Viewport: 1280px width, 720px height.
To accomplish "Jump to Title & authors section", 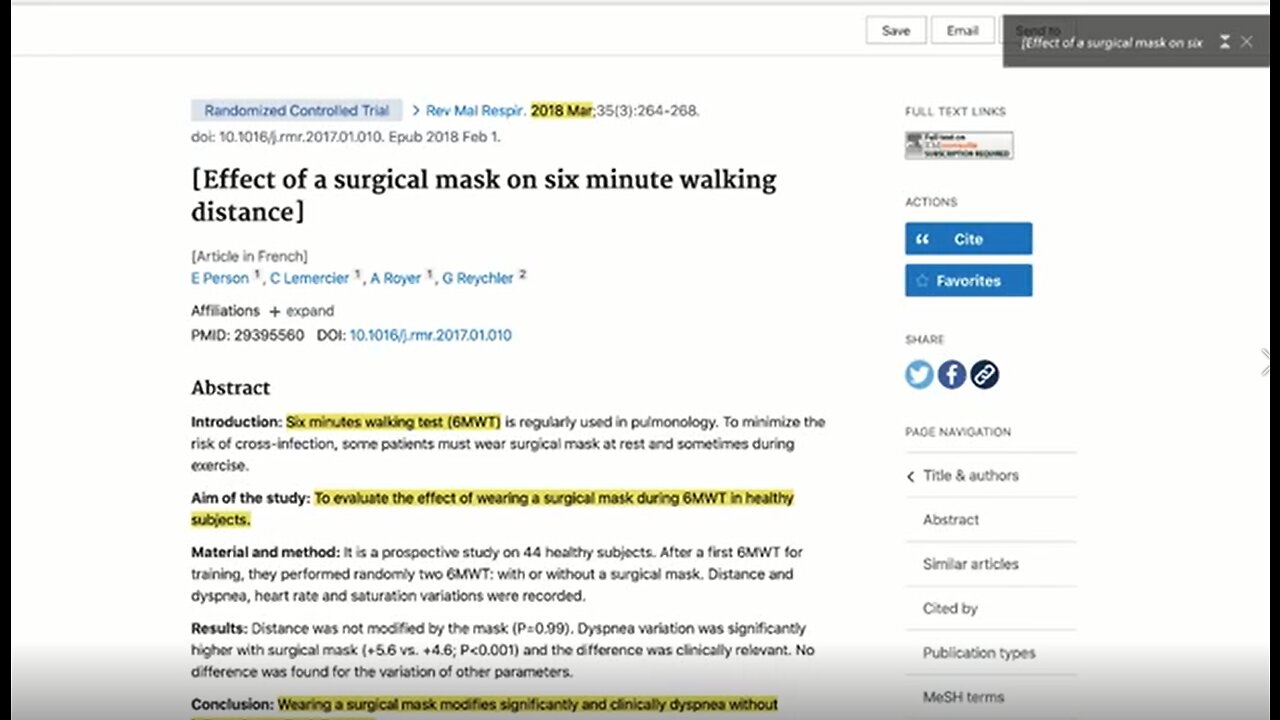I will [970, 476].
